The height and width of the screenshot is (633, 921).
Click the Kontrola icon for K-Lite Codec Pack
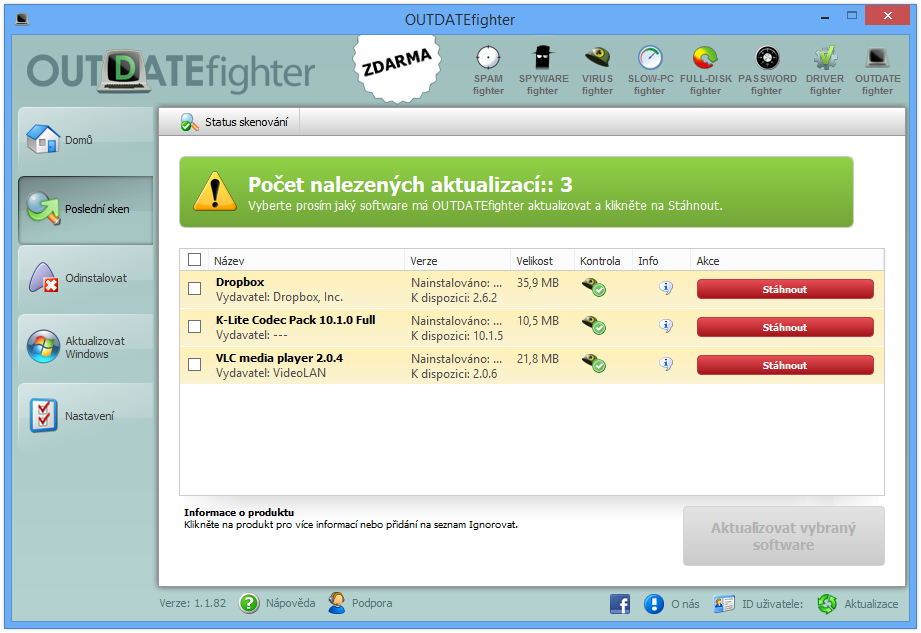[594, 326]
